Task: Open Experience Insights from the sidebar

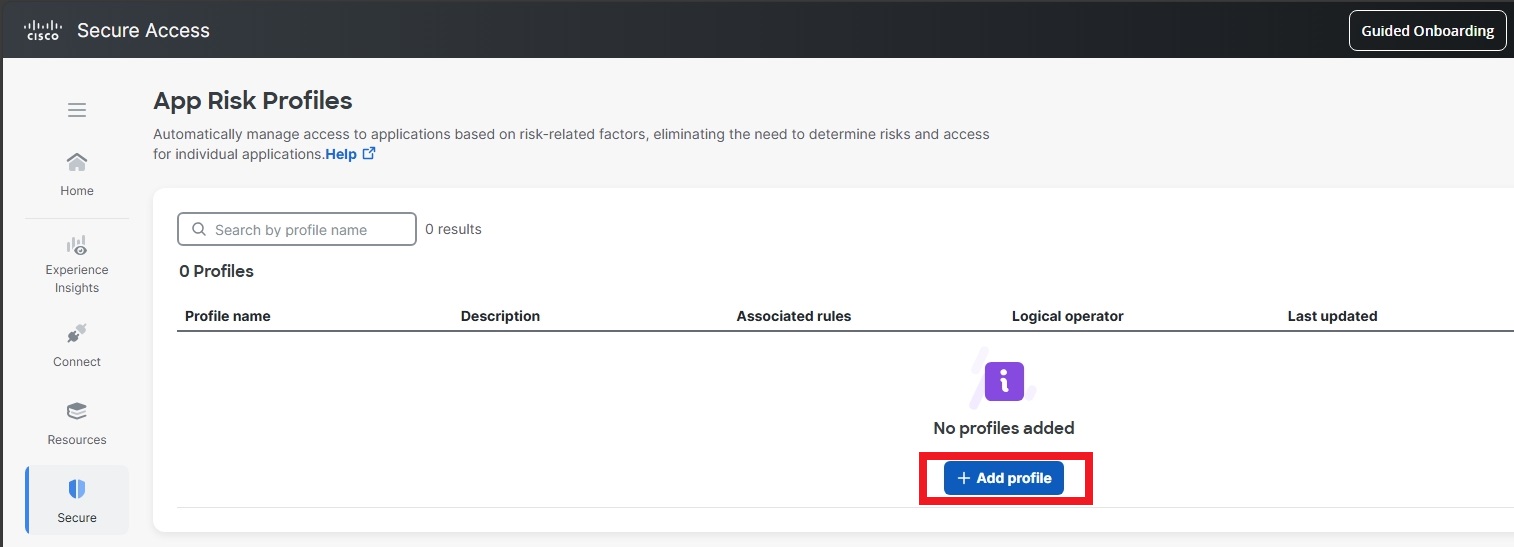Action: pos(77,264)
